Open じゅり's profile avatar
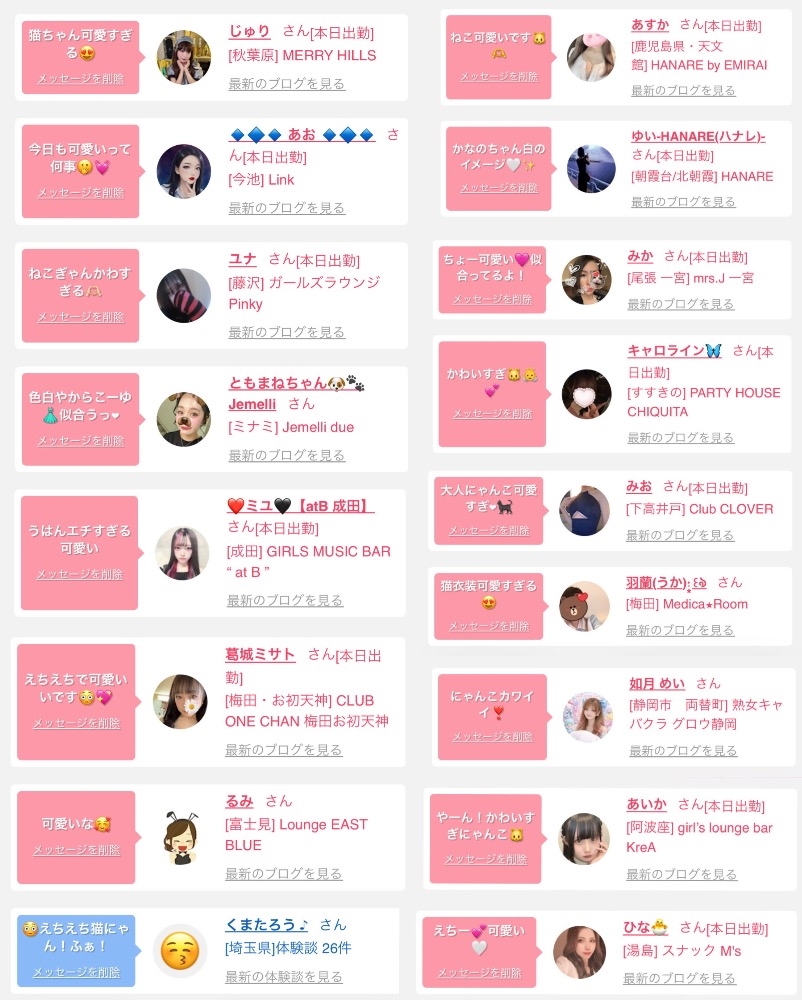Image resolution: width=802 pixels, height=1000 pixels. point(184,57)
